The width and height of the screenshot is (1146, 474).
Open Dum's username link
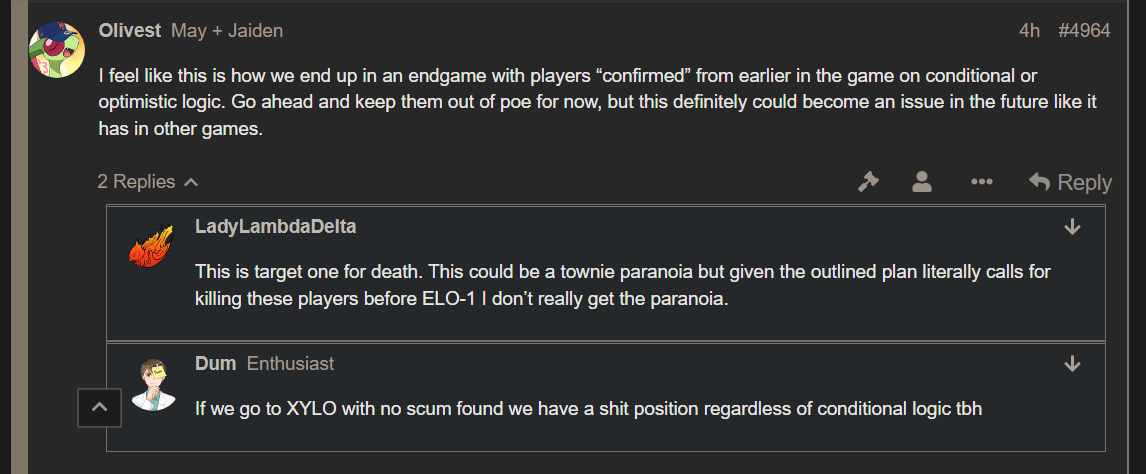click(216, 363)
